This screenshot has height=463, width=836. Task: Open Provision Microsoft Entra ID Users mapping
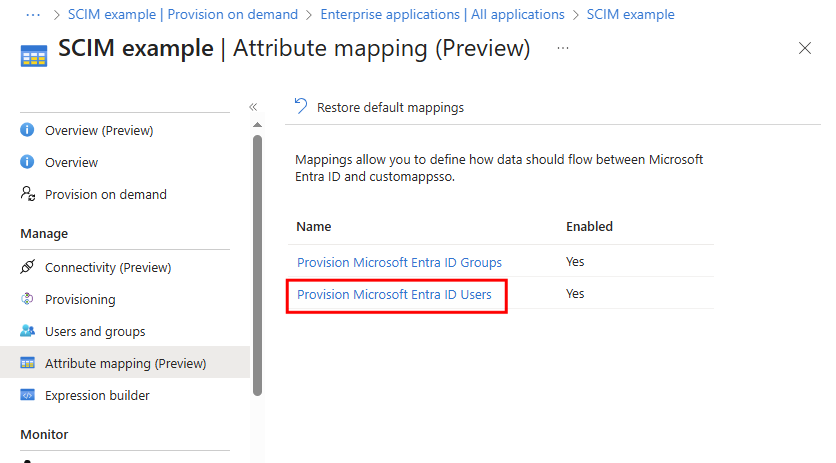[x=394, y=294]
